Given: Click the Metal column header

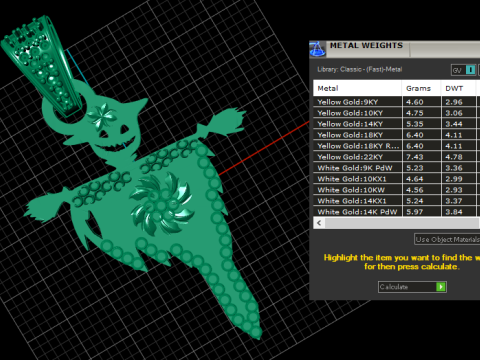Looking at the screenshot, I should click(x=357, y=88).
